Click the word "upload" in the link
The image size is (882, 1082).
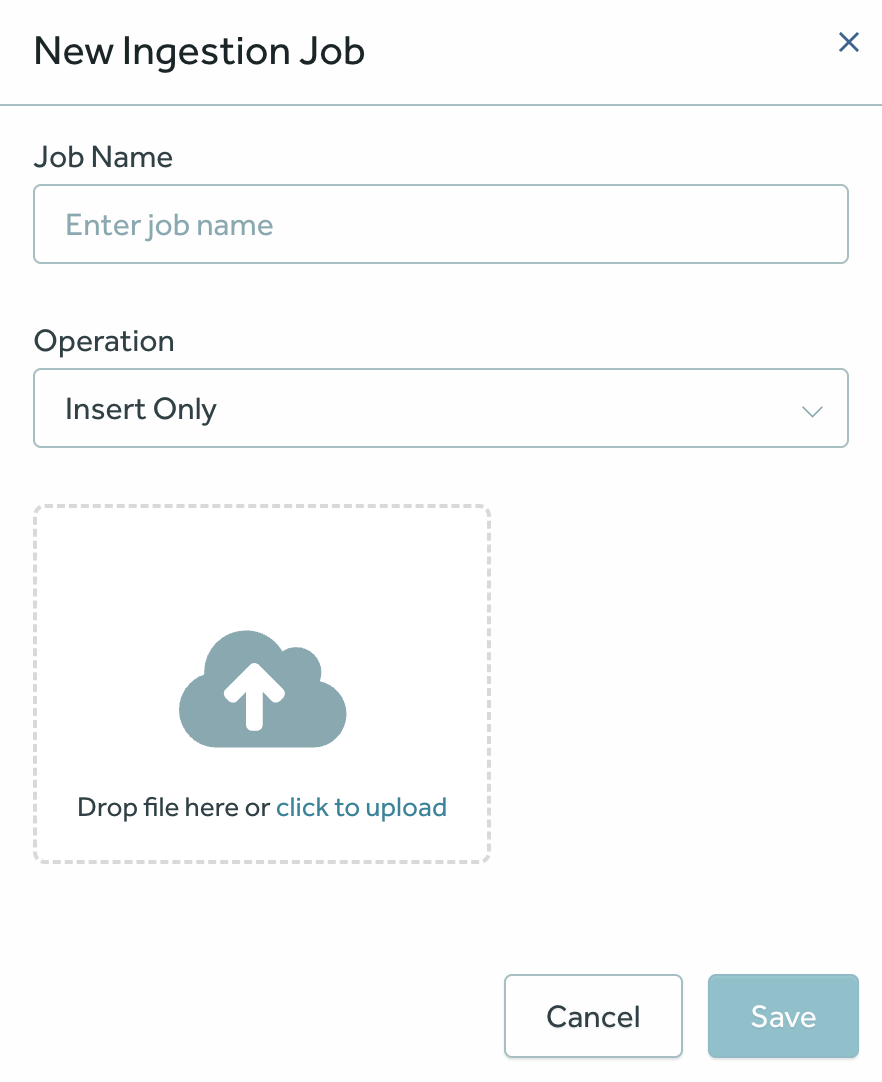[405, 807]
